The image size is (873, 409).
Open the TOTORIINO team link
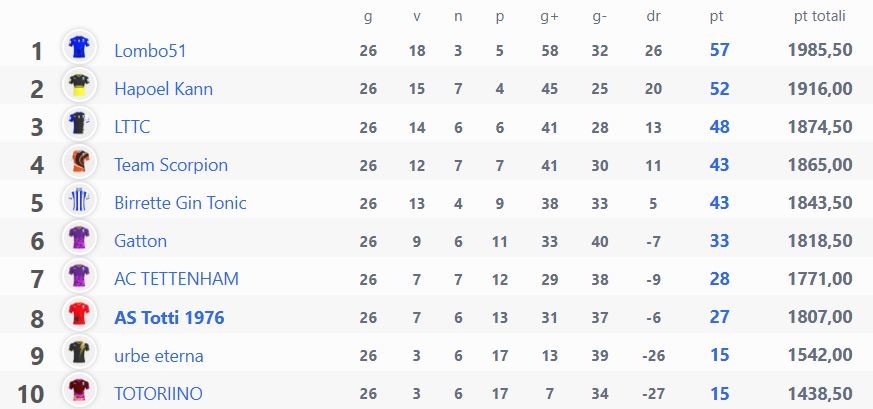tap(158, 394)
